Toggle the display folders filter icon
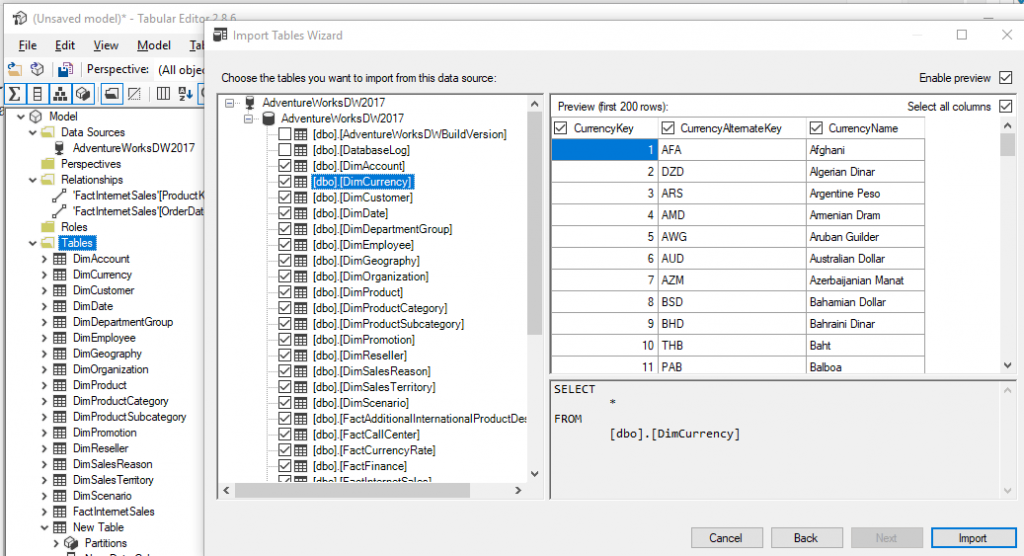The width and height of the screenshot is (1024, 556). coord(112,94)
